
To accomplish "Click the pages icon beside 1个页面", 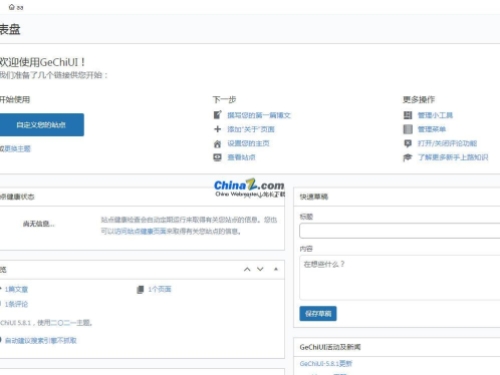I will 140,289.
